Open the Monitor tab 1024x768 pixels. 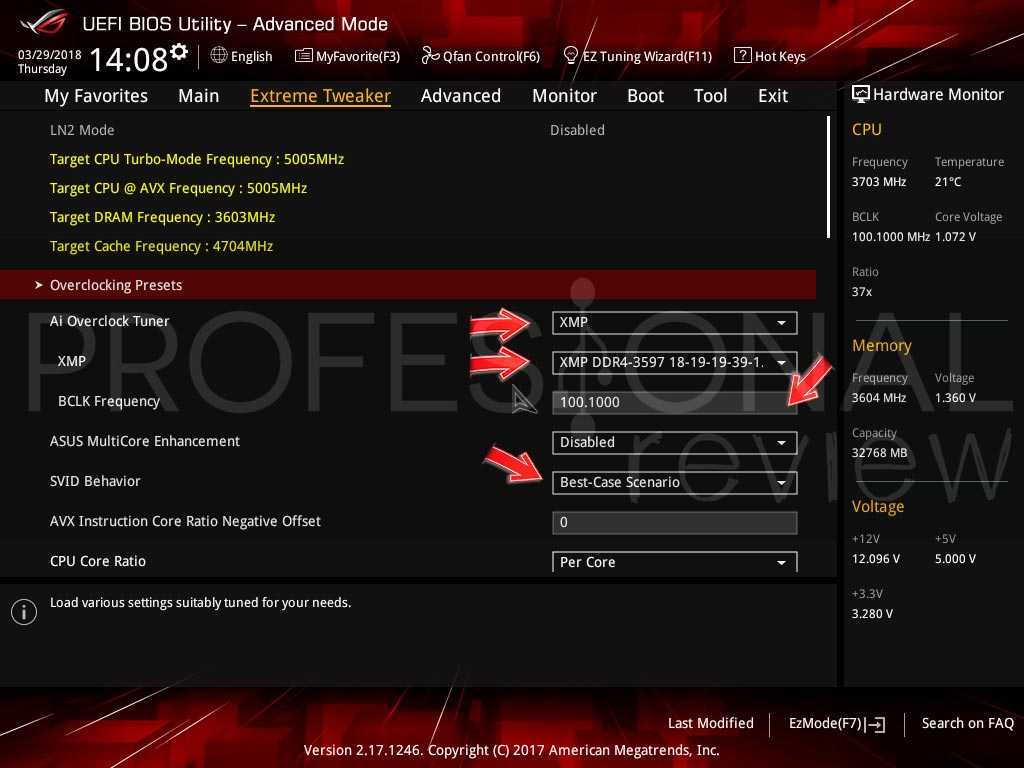564,96
